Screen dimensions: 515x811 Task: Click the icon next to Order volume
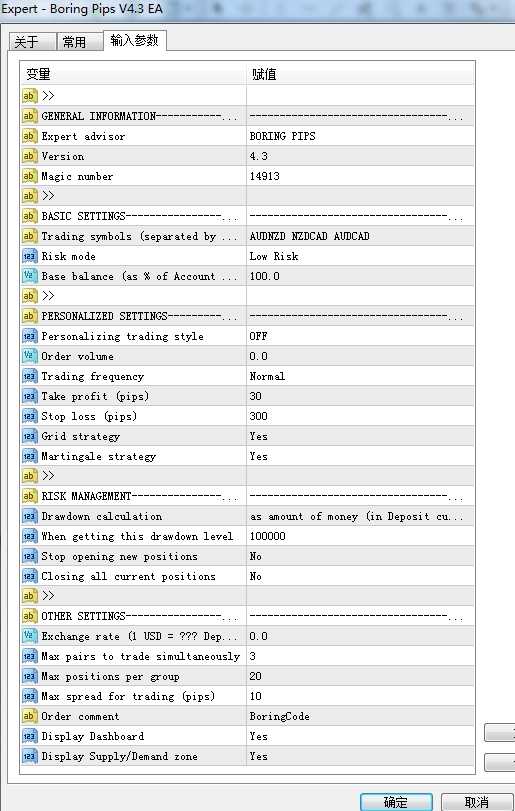point(29,356)
